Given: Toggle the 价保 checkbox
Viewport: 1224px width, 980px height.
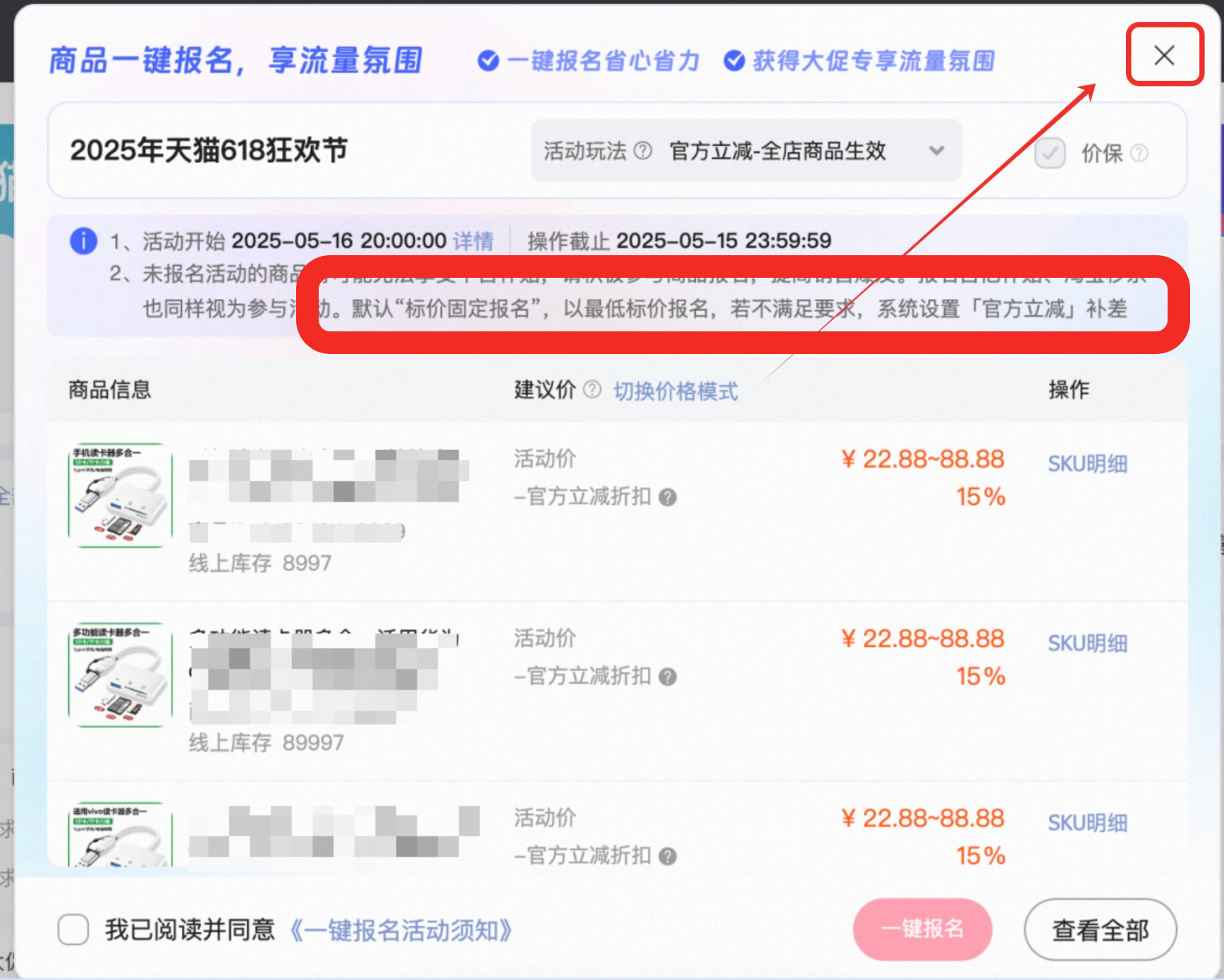Looking at the screenshot, I should 1050,153.
